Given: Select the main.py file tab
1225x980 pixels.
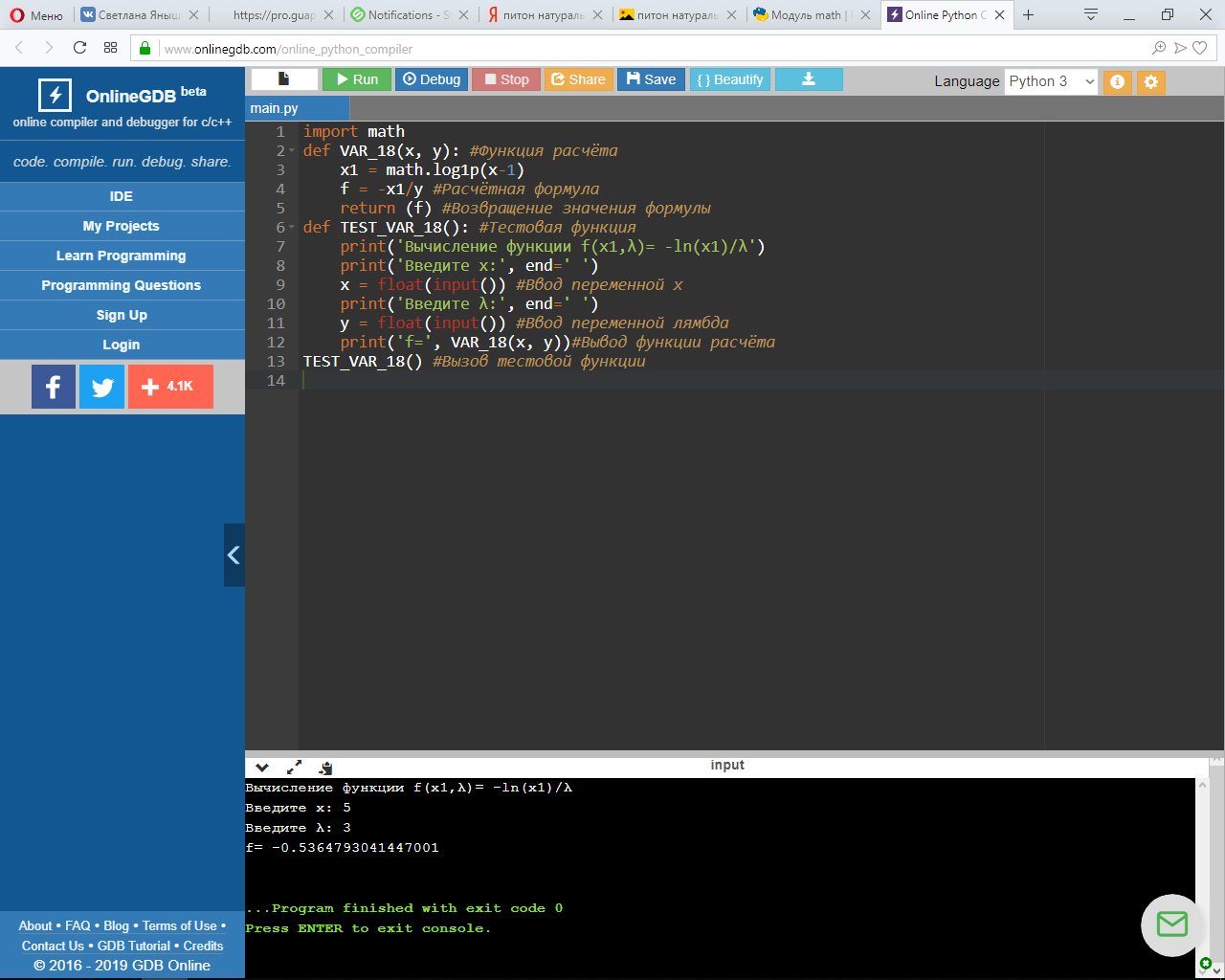Looking at the screenshot, I should tap(274, 108).
